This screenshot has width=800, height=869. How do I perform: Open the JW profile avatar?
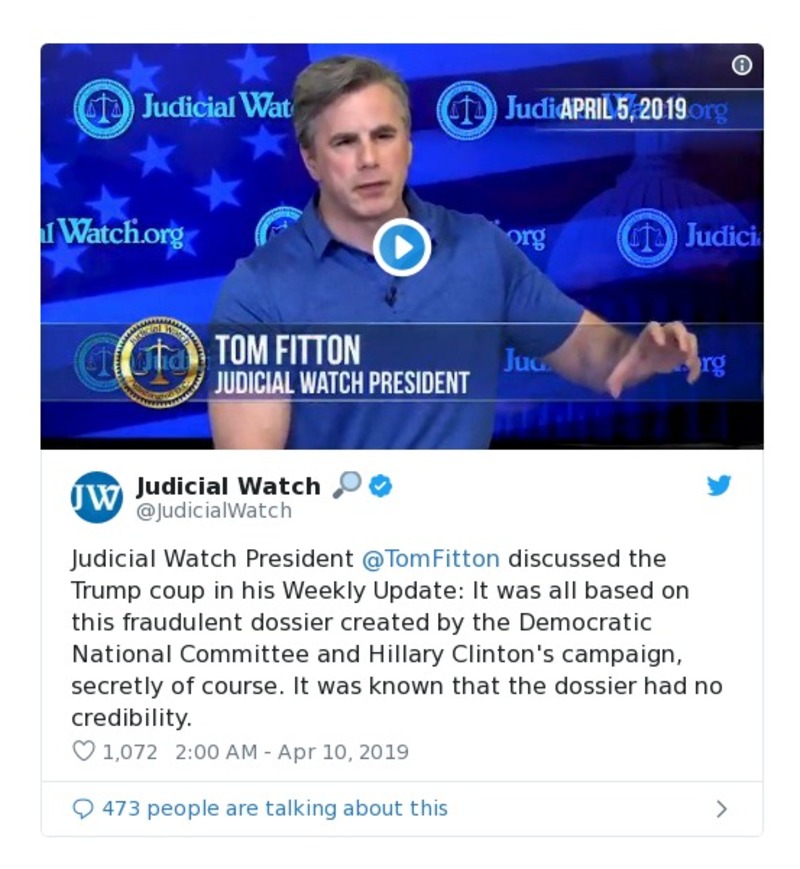[96, 497]
